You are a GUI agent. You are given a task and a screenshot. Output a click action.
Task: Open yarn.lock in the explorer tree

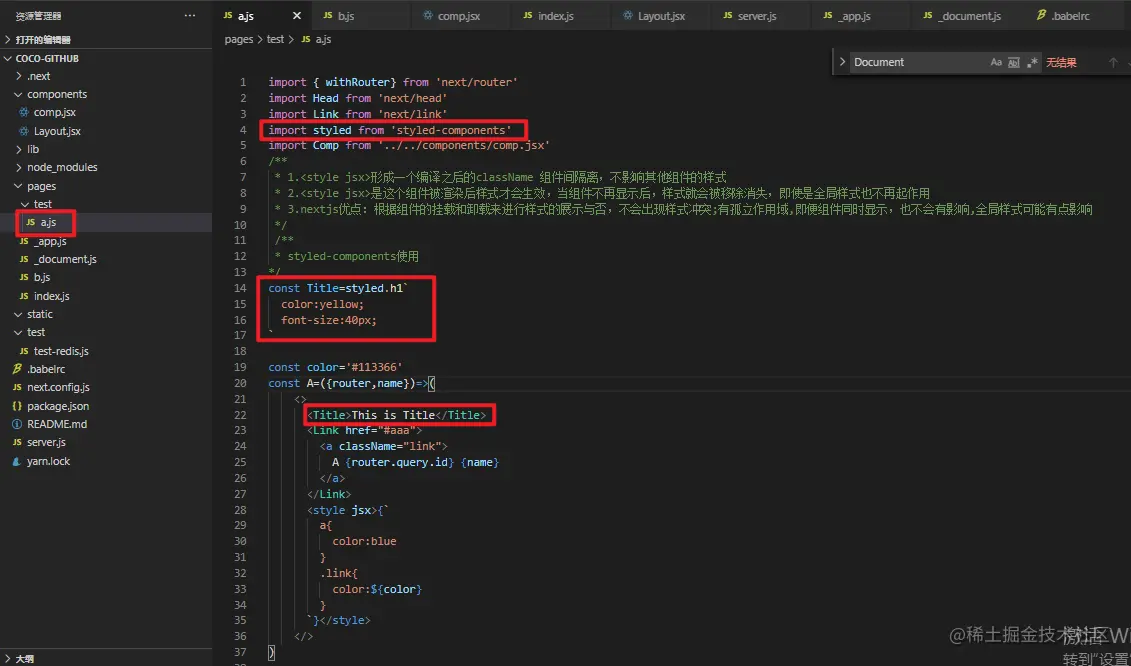(x=107, y=461)
